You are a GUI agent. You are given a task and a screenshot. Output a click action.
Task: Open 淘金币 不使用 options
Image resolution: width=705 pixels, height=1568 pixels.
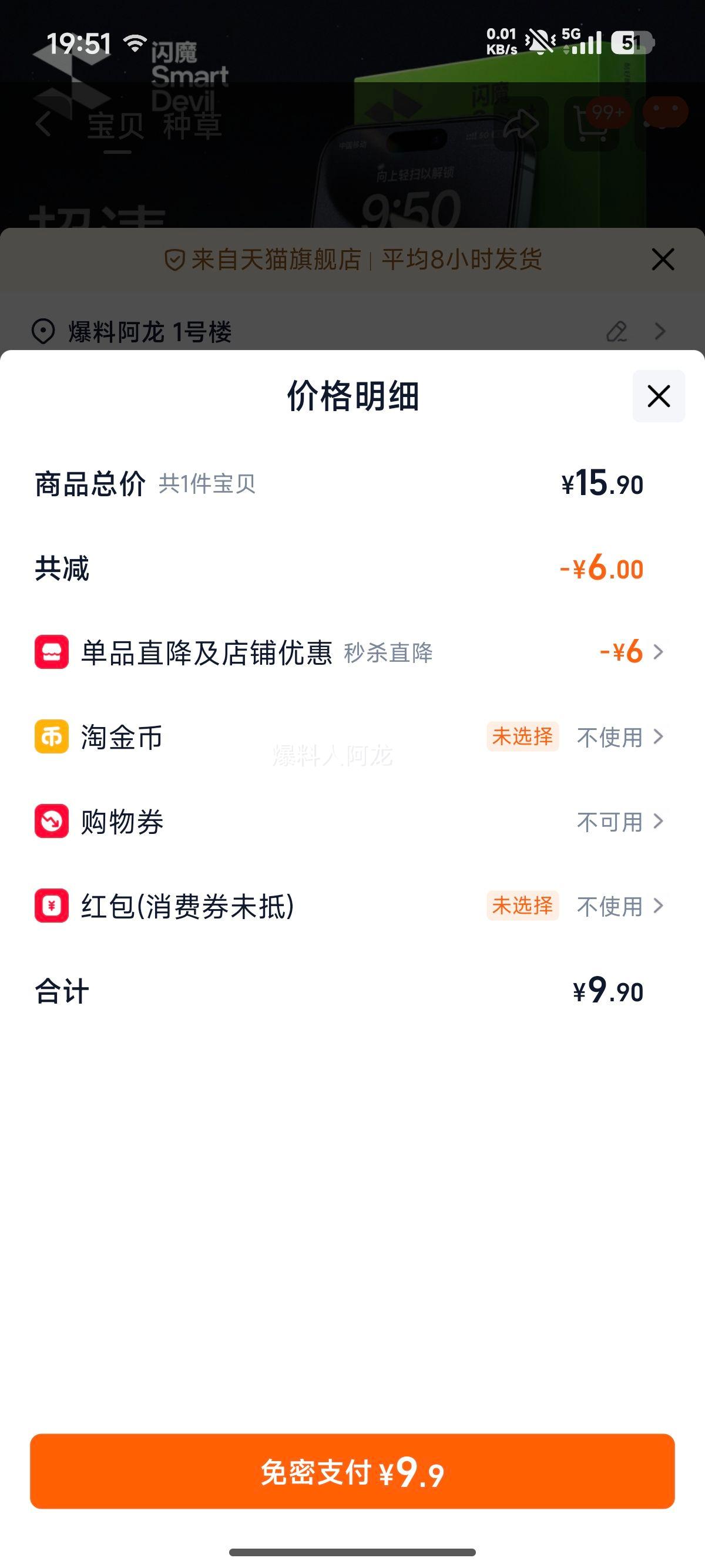tap(619, 737)
